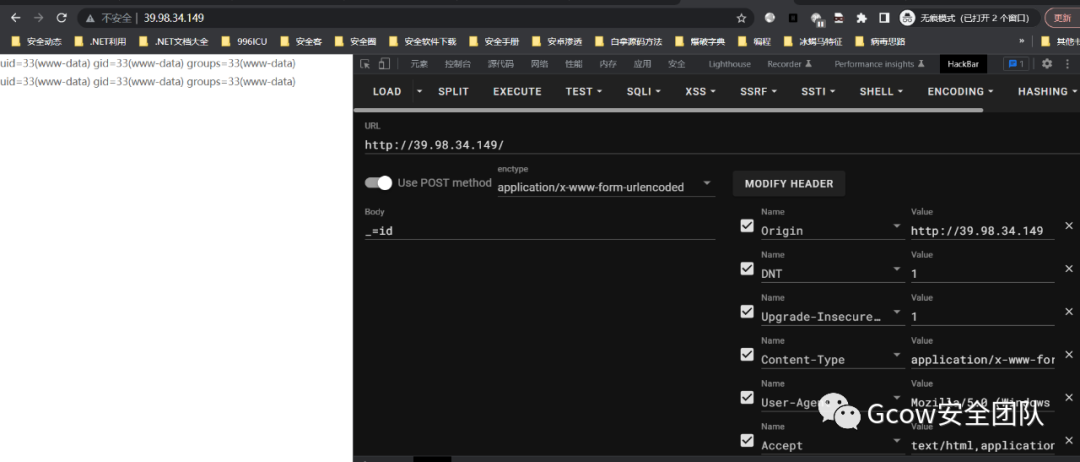This screenshot has height=462, width=1080.
Task: Open the Extensions puzzle-piece menu
Action: [861, 18]
